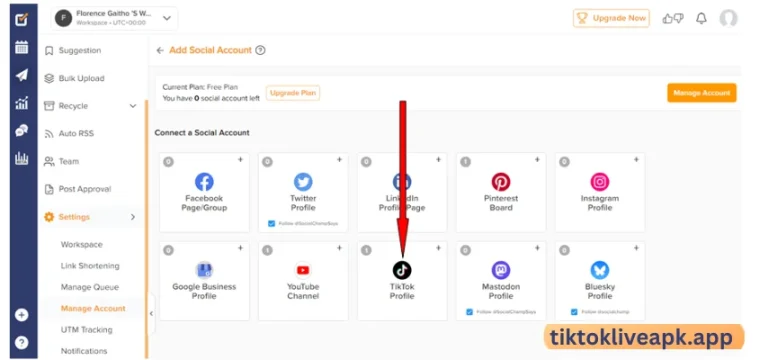The width and height of the screenshot is (768, 360).
Task: Select Manage Account submenu item
Action: [93, 309]
